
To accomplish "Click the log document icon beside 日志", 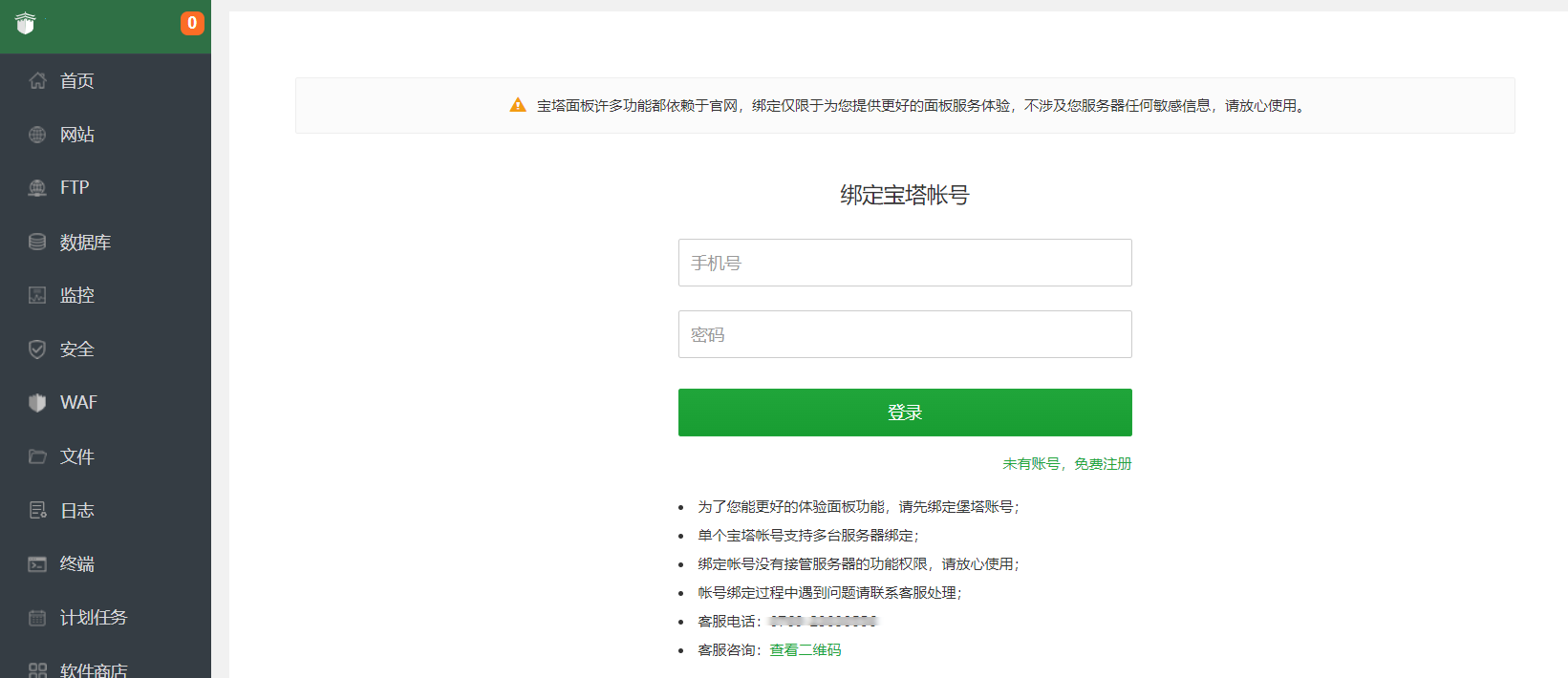I will coord(37,510).
